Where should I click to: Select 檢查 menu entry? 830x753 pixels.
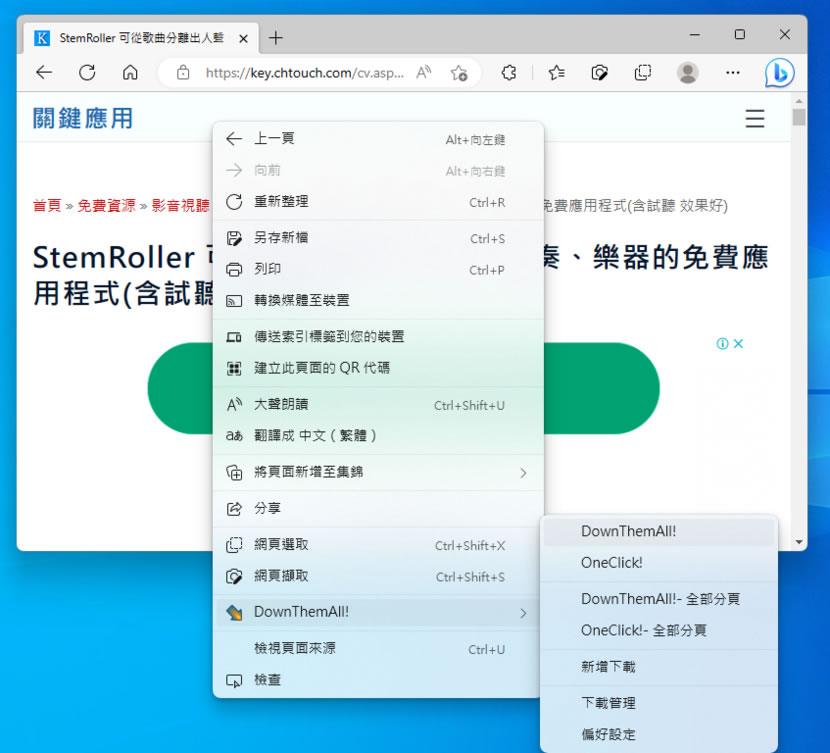(x=378, y=680)
